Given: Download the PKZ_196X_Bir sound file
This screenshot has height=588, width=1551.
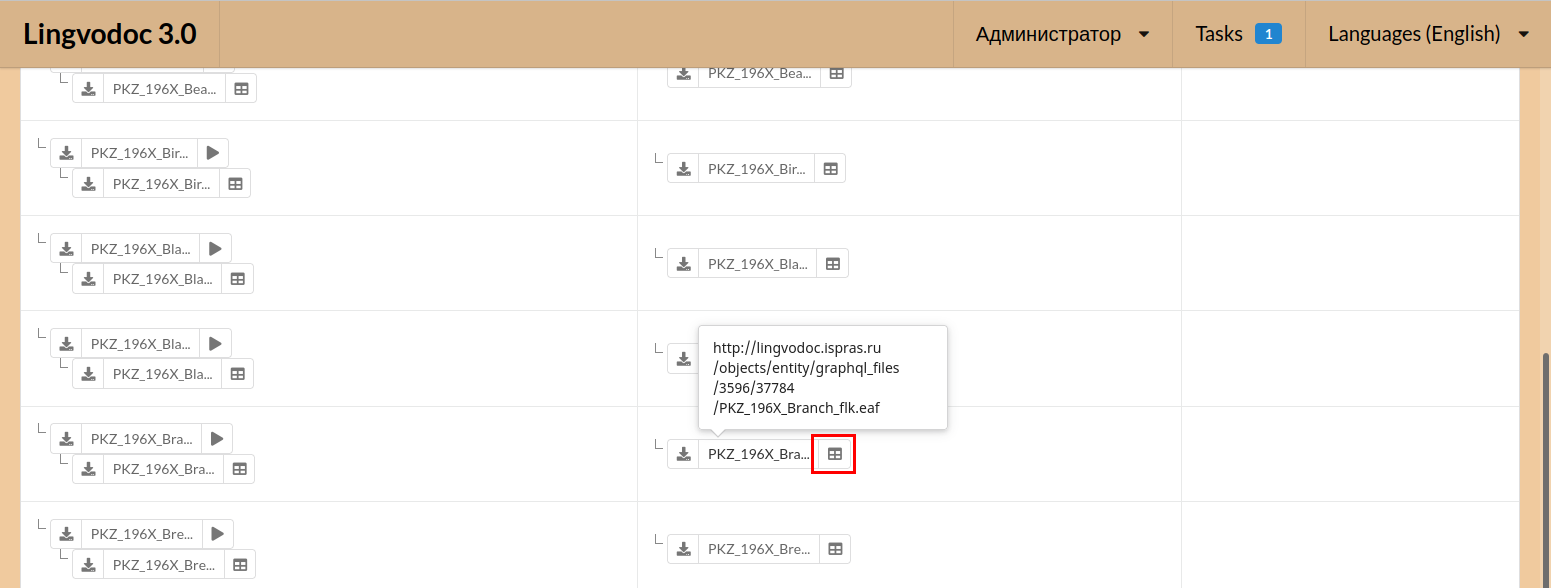Looking at the screenshot, I should (66, 152).
